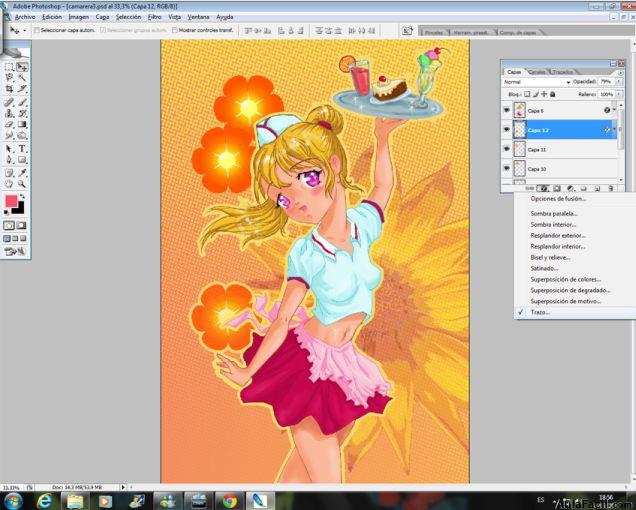The width and height of the screenshot is (636, 510).
Task: Select the Crop tool
Action: (9, 88)
